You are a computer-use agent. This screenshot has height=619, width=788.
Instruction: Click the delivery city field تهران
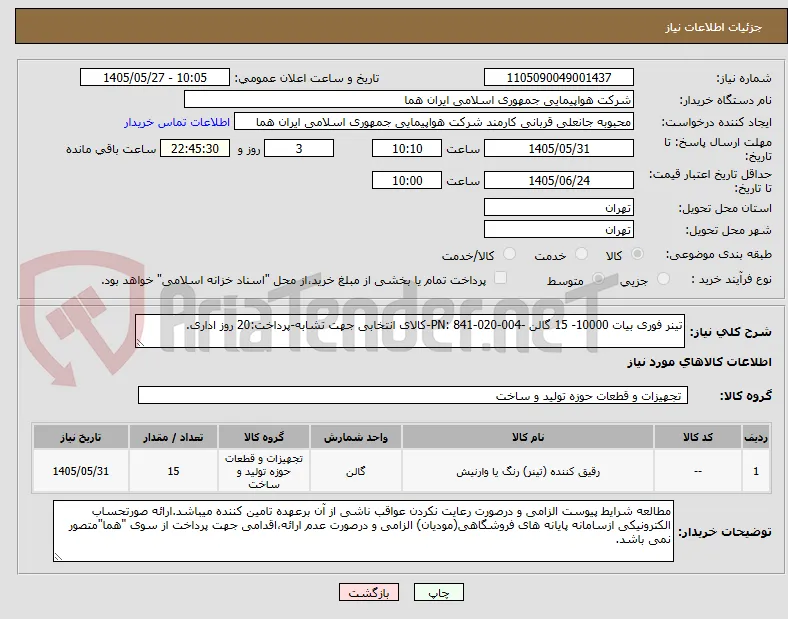point(559,229)
